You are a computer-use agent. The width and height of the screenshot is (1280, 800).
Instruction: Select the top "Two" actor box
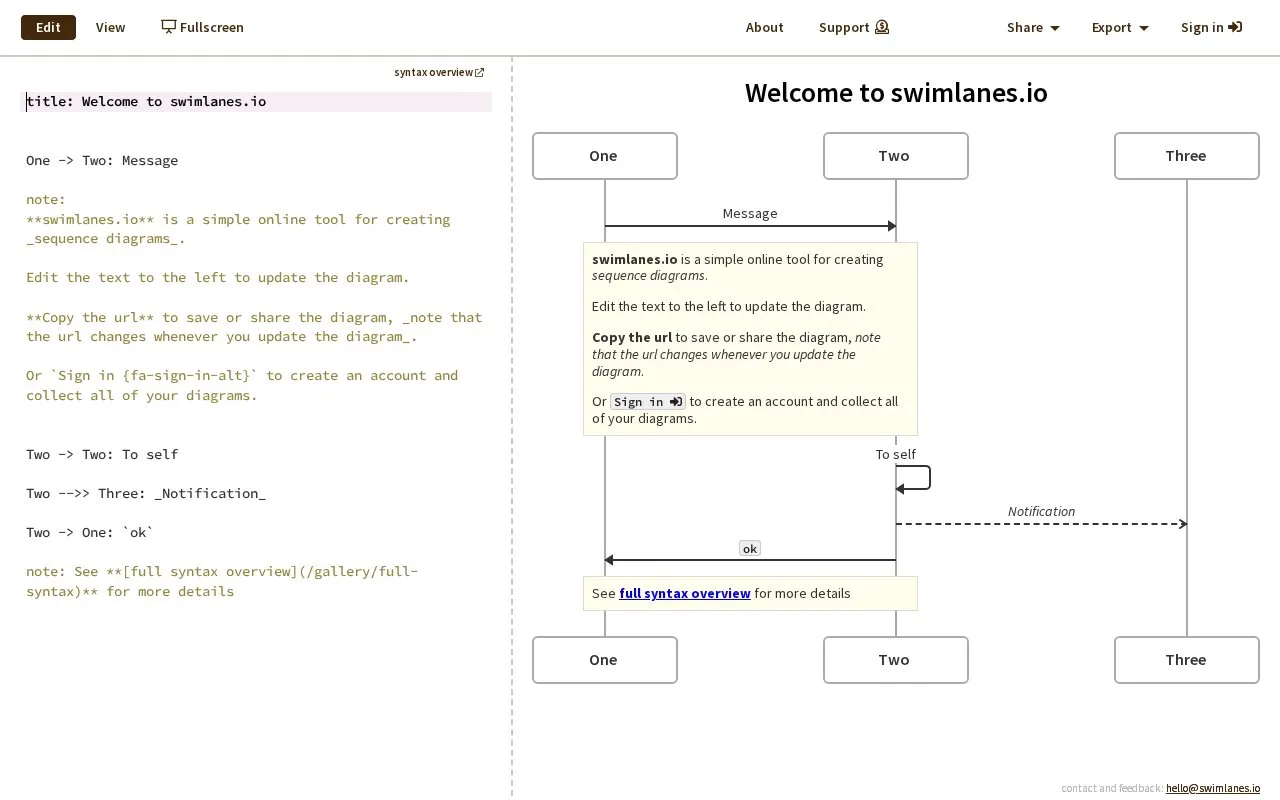pos(896,156)
